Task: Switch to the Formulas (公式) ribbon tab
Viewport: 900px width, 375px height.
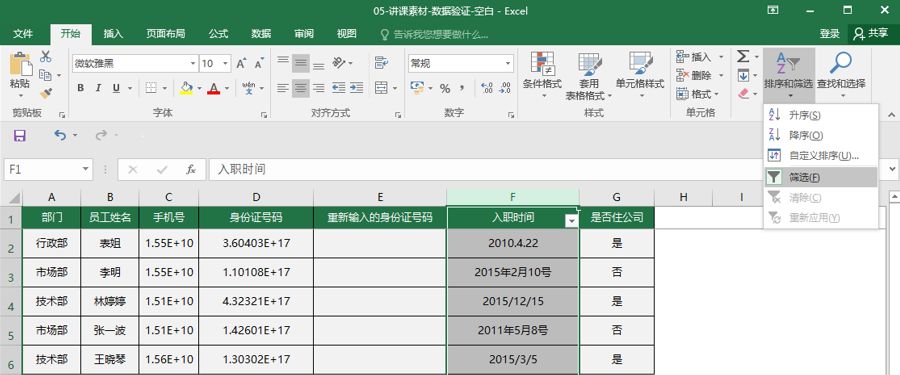Action: (218, 34)
